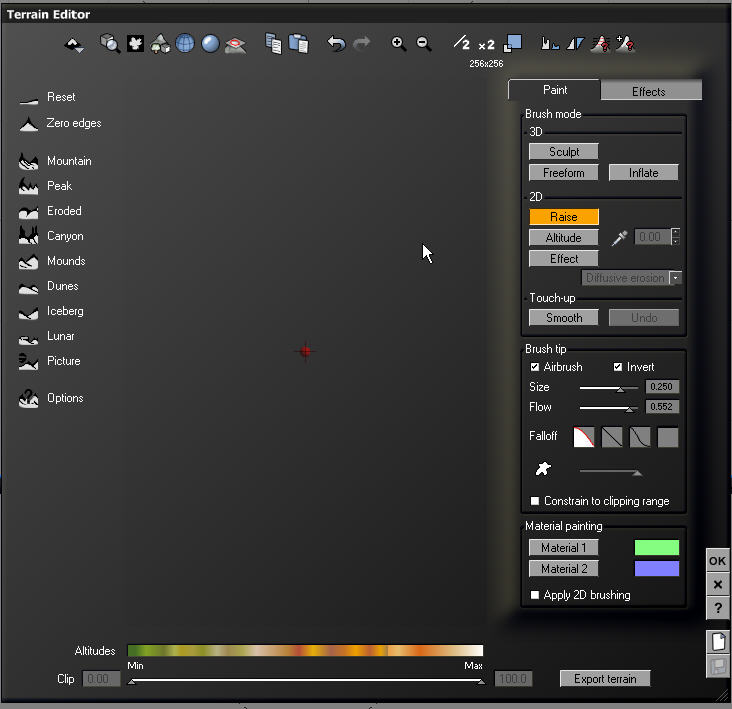Select the Altitude brush mode
The height and width of the screenshot is (709, 732).
pos(563,238)
